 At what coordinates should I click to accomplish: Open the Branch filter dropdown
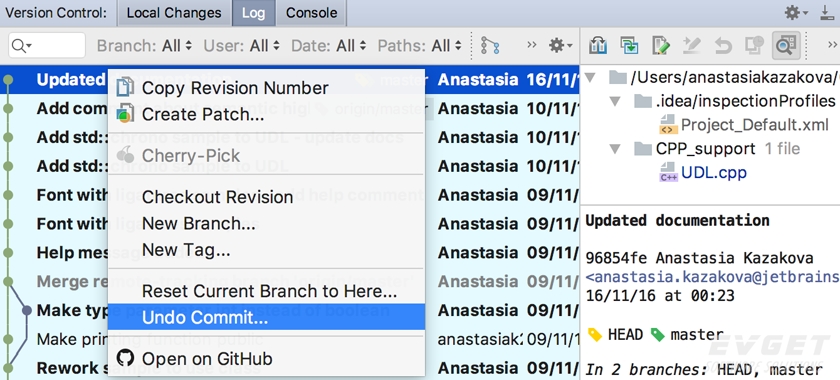click(144, 46)
